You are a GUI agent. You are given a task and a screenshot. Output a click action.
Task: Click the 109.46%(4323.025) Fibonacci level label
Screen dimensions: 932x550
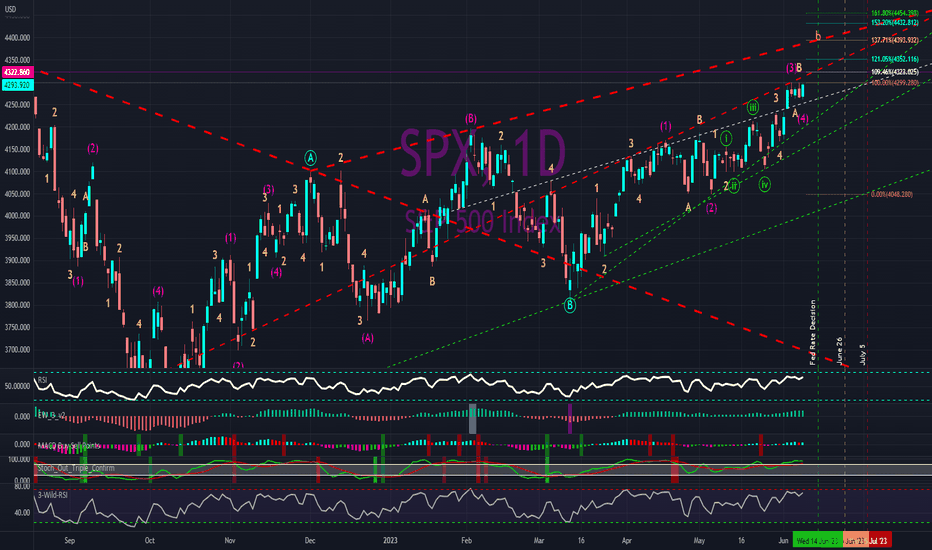point(895,72)
